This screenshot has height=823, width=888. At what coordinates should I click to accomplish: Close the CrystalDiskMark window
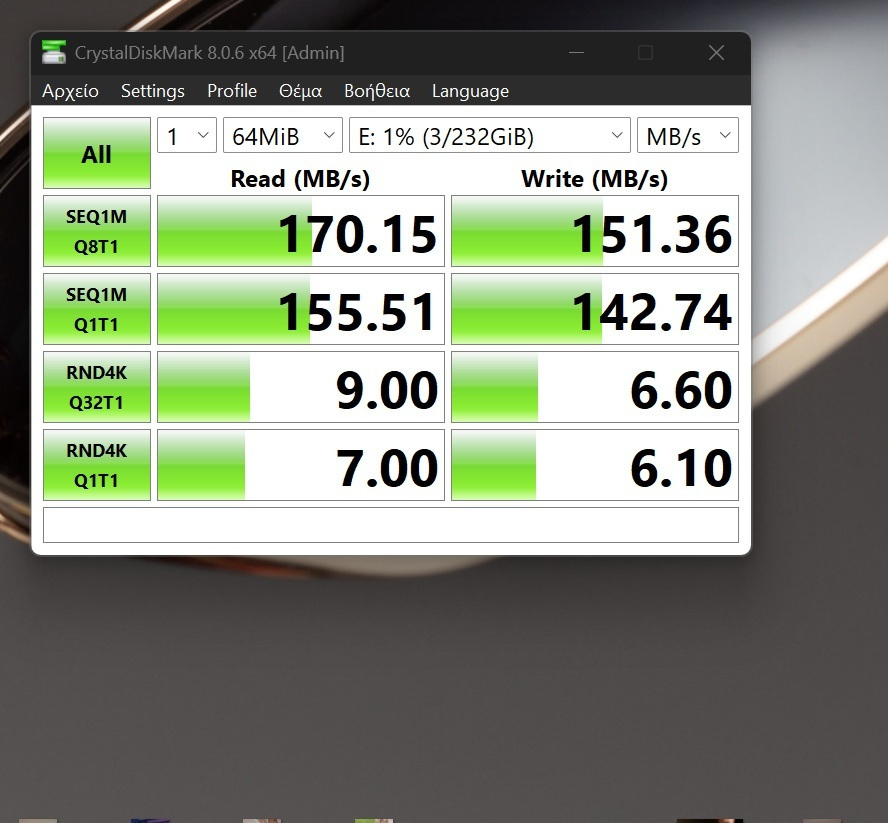point(716,53)
